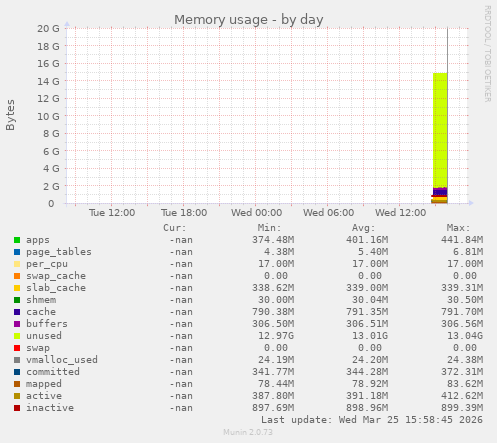Image resolution: width=497 pixels, height=443 pixels.
Task: Click the 'Munin 2.0.73' footer text
Action: [x=248, y=432]
